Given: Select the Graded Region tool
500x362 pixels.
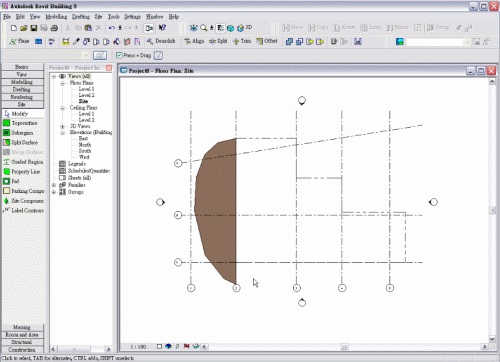Looking at the screenshot, I should click(23, 162).
